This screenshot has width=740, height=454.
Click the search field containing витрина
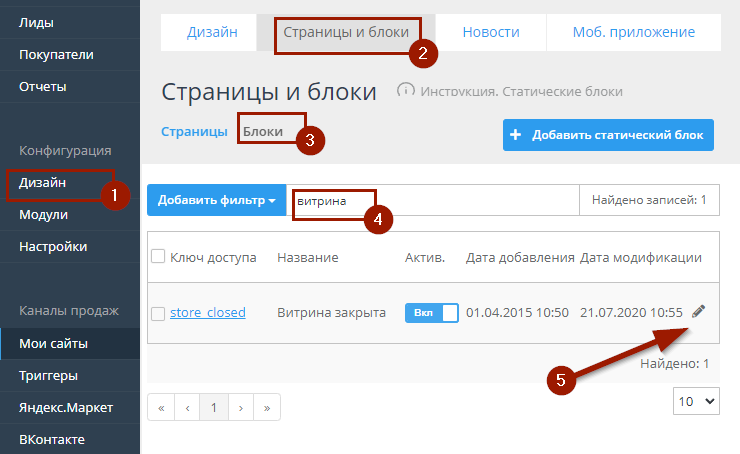pyautogui.click(x=430, y=200)
